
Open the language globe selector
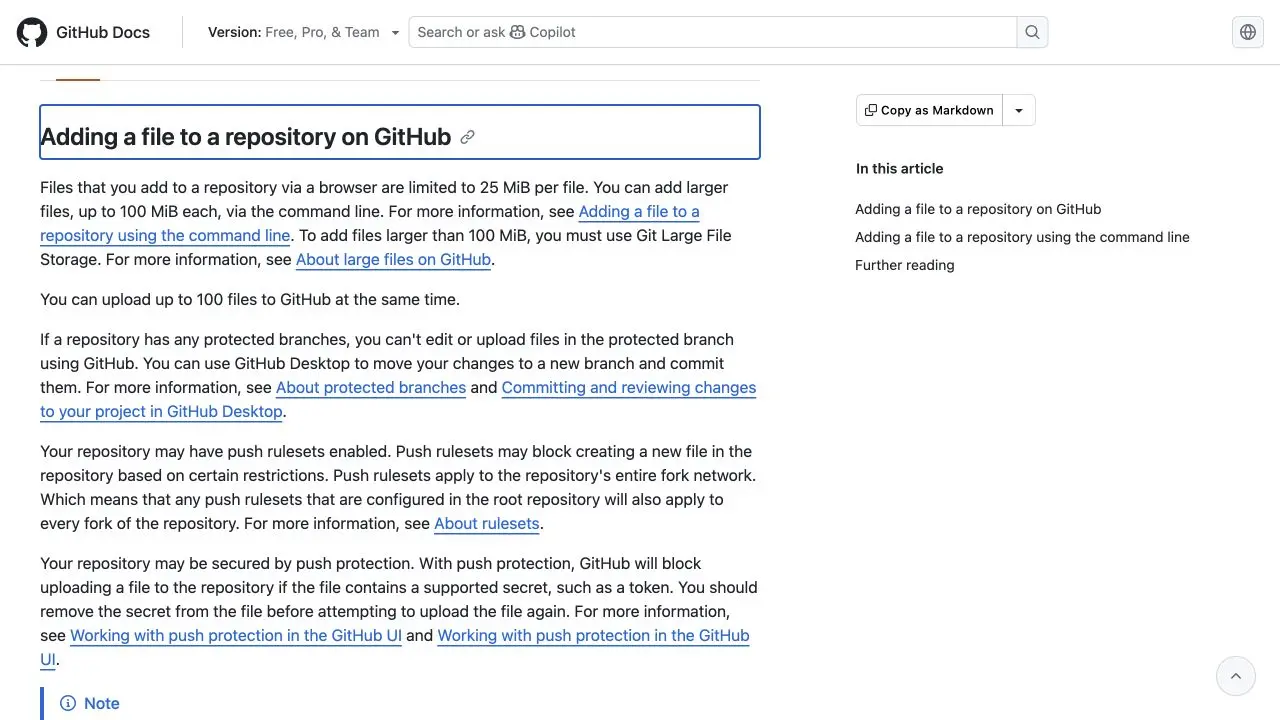click(x=1248, y=32)
